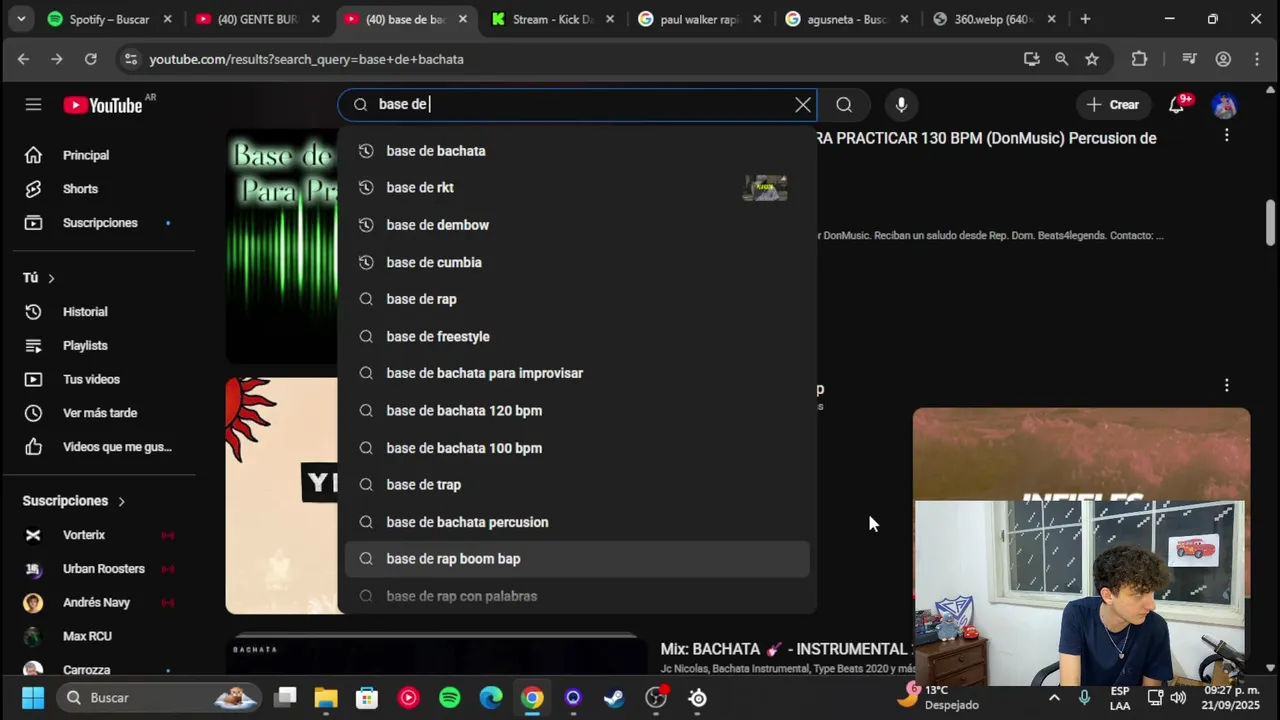The height and width of the screenshot is (720, 1280).
Task: Select suggestion base de bachata
Action: tap(577, 151)
